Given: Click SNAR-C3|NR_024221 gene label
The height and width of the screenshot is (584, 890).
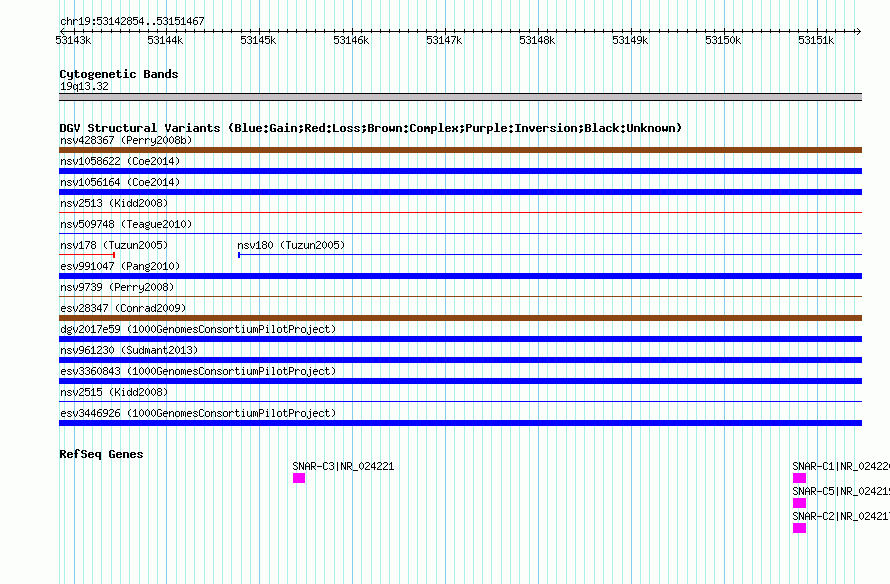Looking at the screenshot, I should tap(343, 466).
